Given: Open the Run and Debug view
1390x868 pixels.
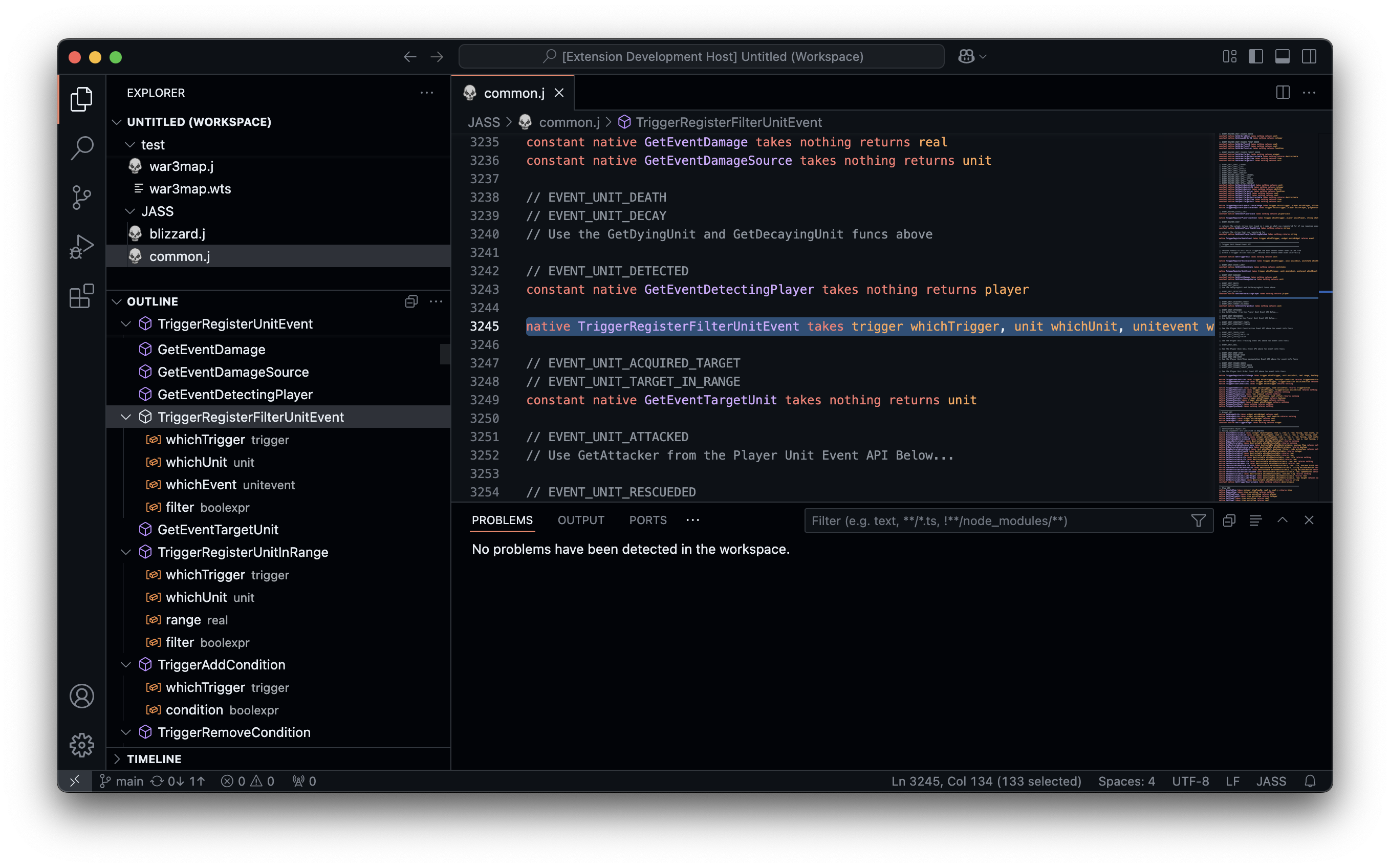Looking at the screenshot, I should [x=81, y=247].
